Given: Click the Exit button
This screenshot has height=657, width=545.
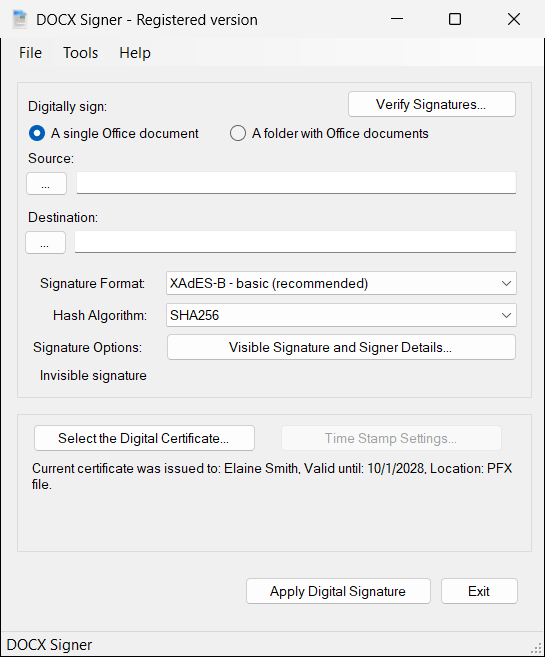Looking at the screenshot, I should pos(479,591).
